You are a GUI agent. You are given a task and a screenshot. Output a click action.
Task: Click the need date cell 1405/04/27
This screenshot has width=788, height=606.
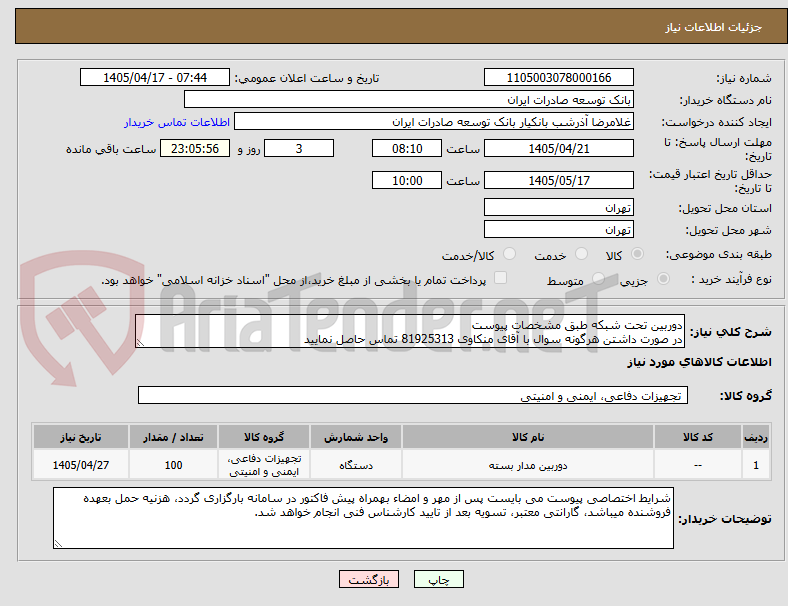81,465
